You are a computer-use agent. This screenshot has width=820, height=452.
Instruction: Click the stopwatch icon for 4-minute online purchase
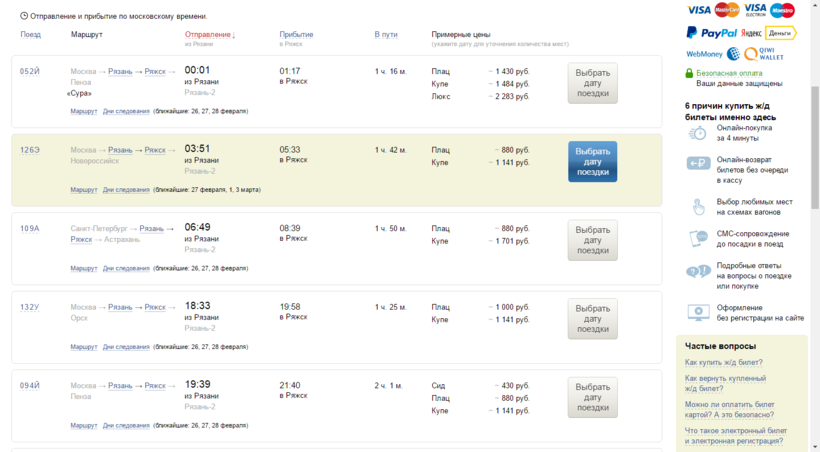(698, 133)
